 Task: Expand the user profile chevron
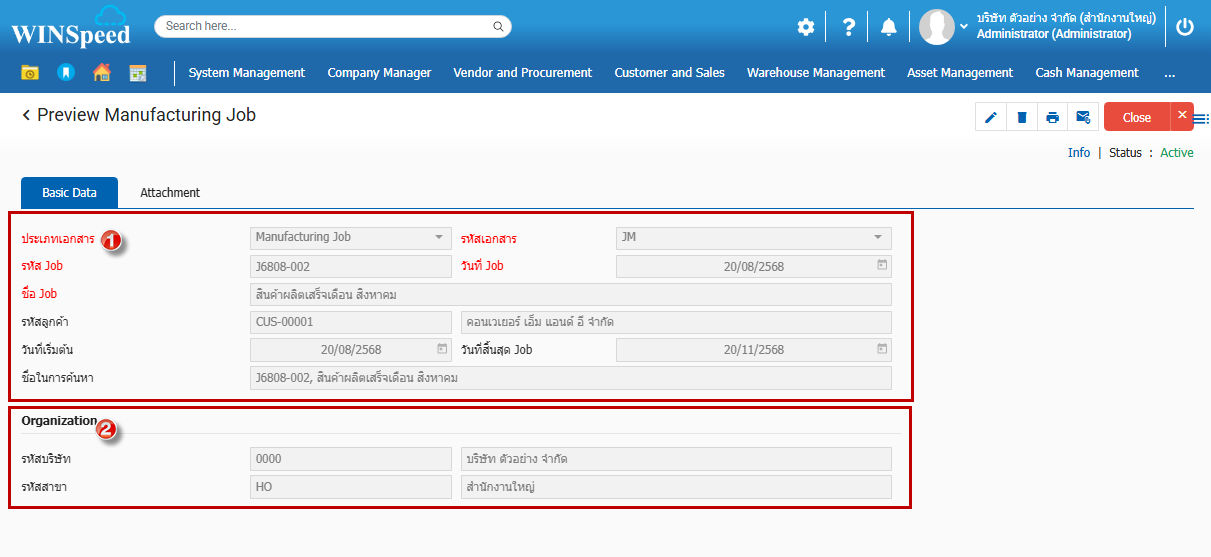pyautogui.click(x=964, y=27)
